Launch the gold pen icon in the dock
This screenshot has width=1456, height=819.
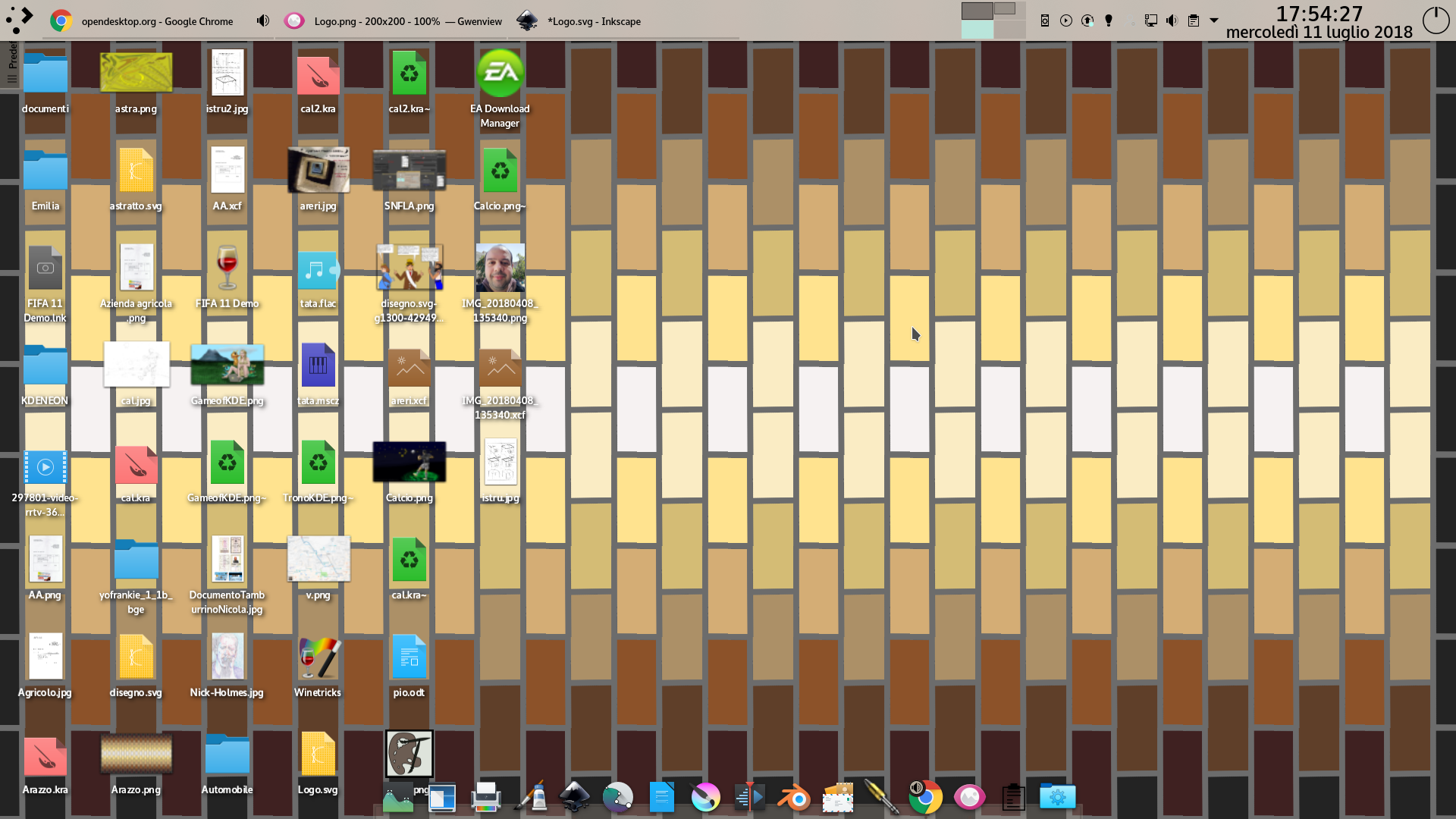[882, 797]
